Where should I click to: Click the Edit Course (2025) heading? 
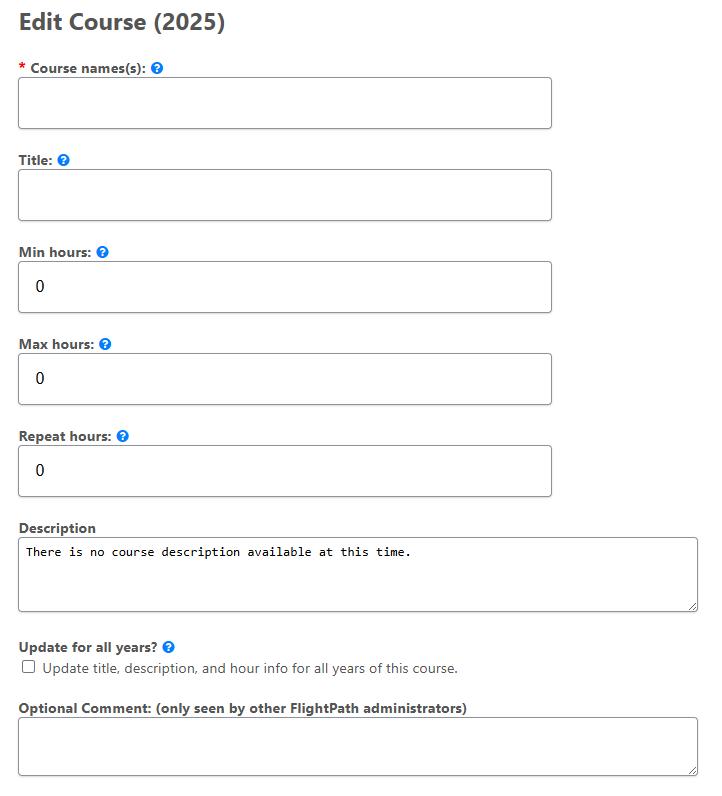122,23
